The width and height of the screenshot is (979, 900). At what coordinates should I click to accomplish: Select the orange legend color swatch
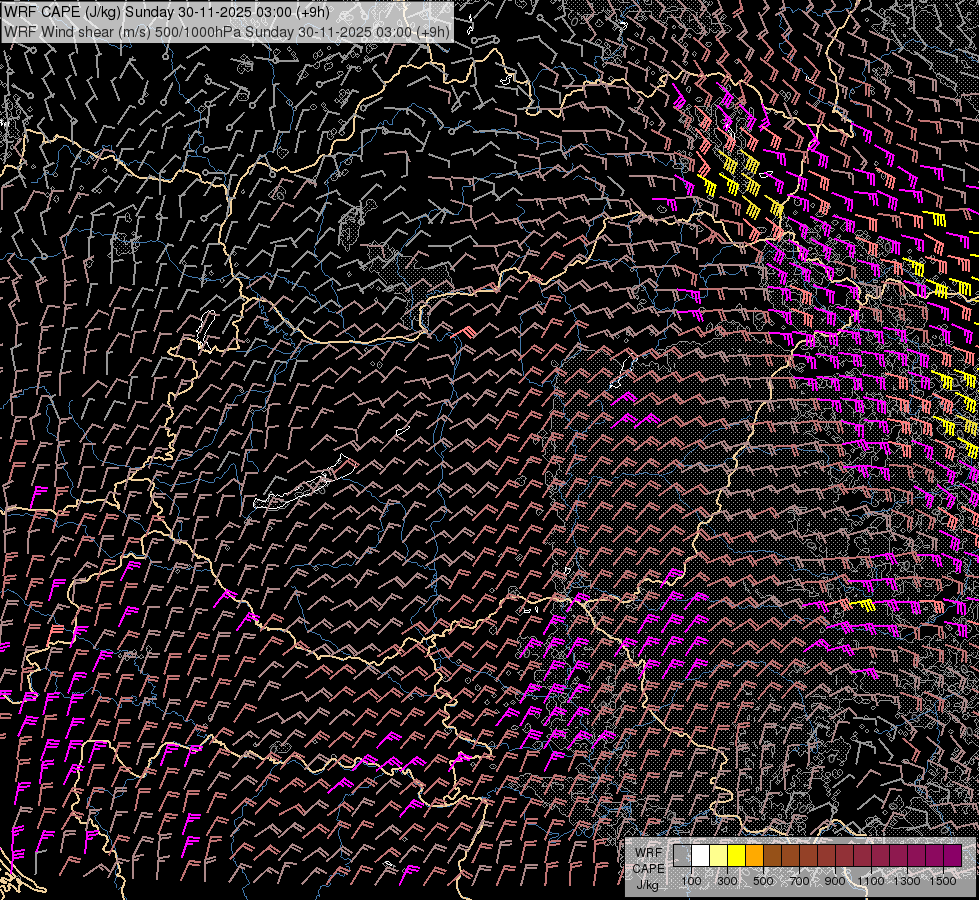[x=754, y=856]
